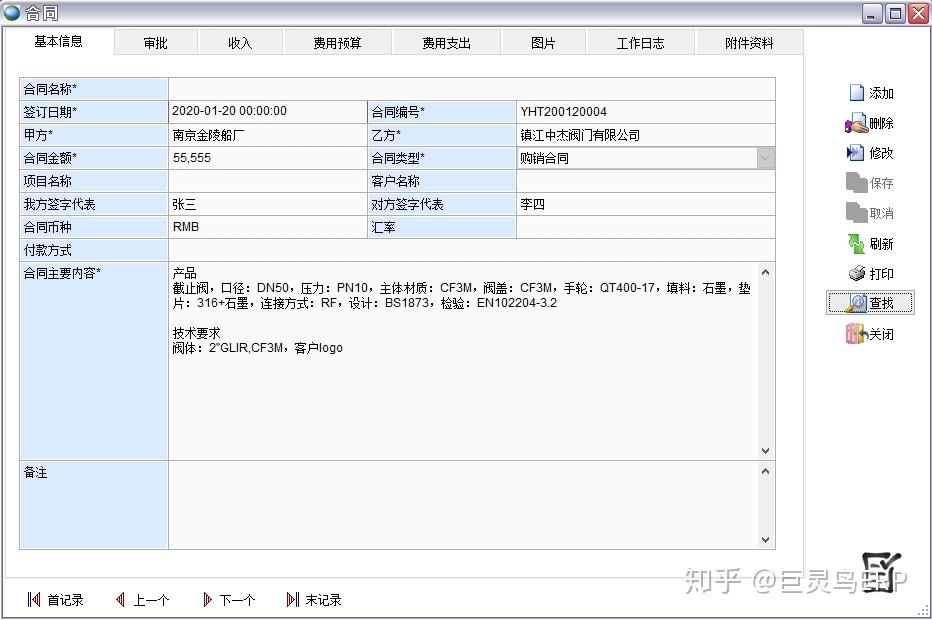The image size is (932, 620).
Task: Click down arrow of 备注 scrollbar
Action: pyautogui.click(x=766, y=540)
